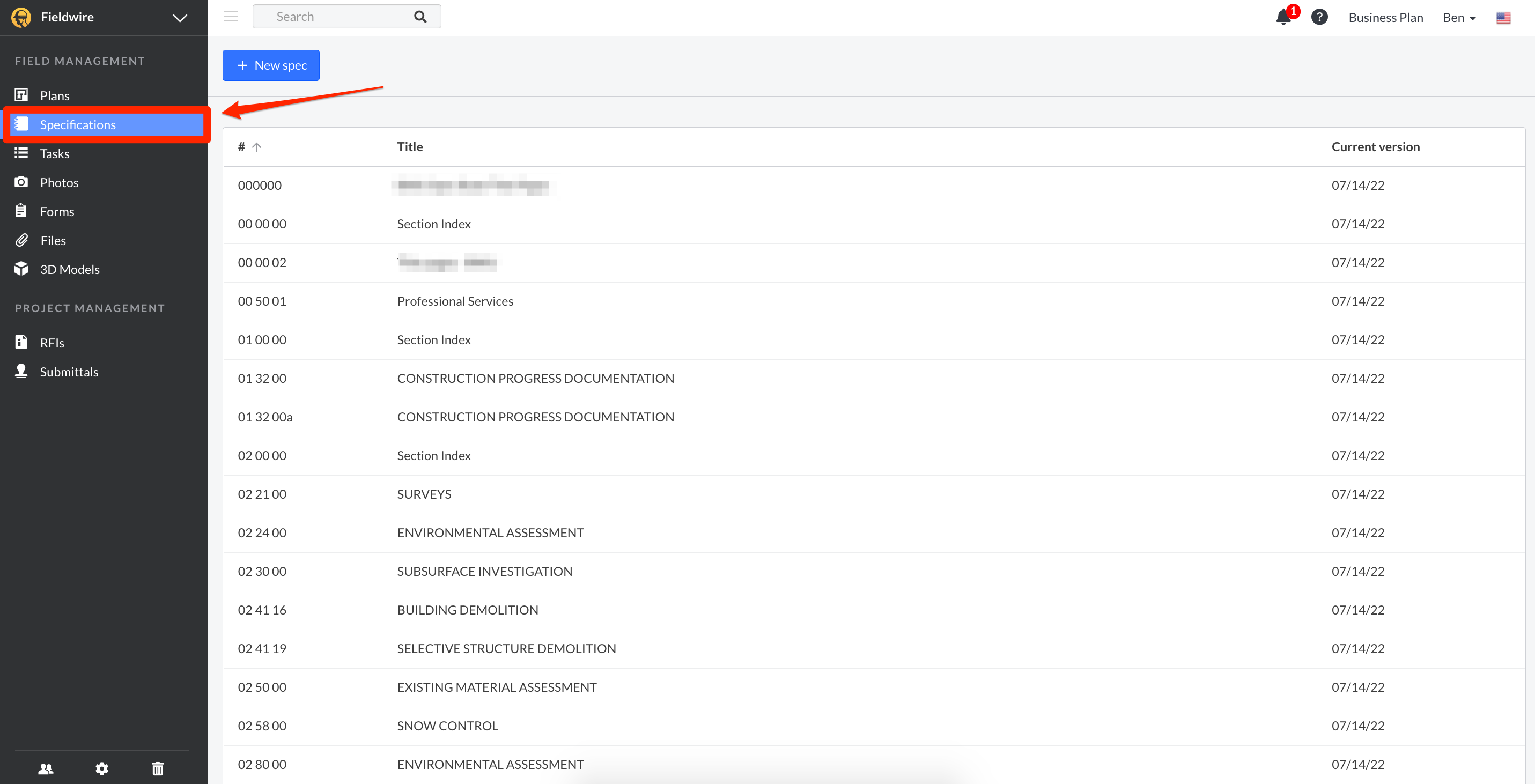
Task: Sort by the # column arrow
Action: click(257, 147)
